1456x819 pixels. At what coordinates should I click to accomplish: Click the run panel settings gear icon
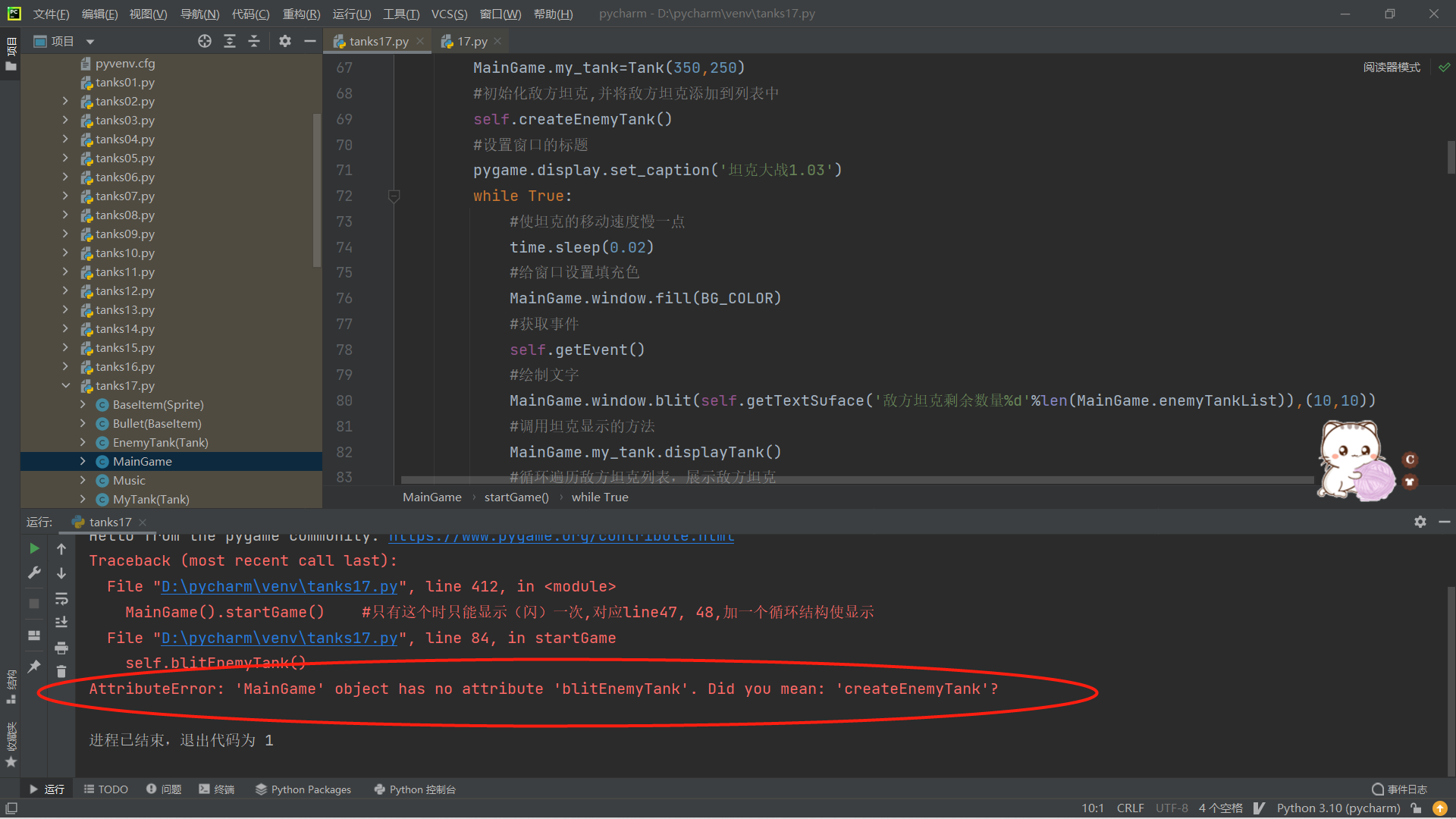(1420, 522)
